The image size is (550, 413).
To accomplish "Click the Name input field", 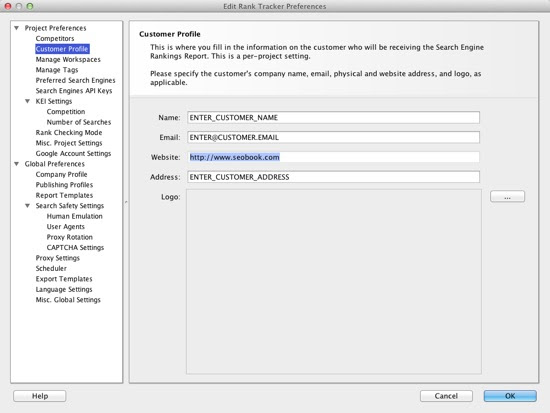I will [x=333, y=118].
